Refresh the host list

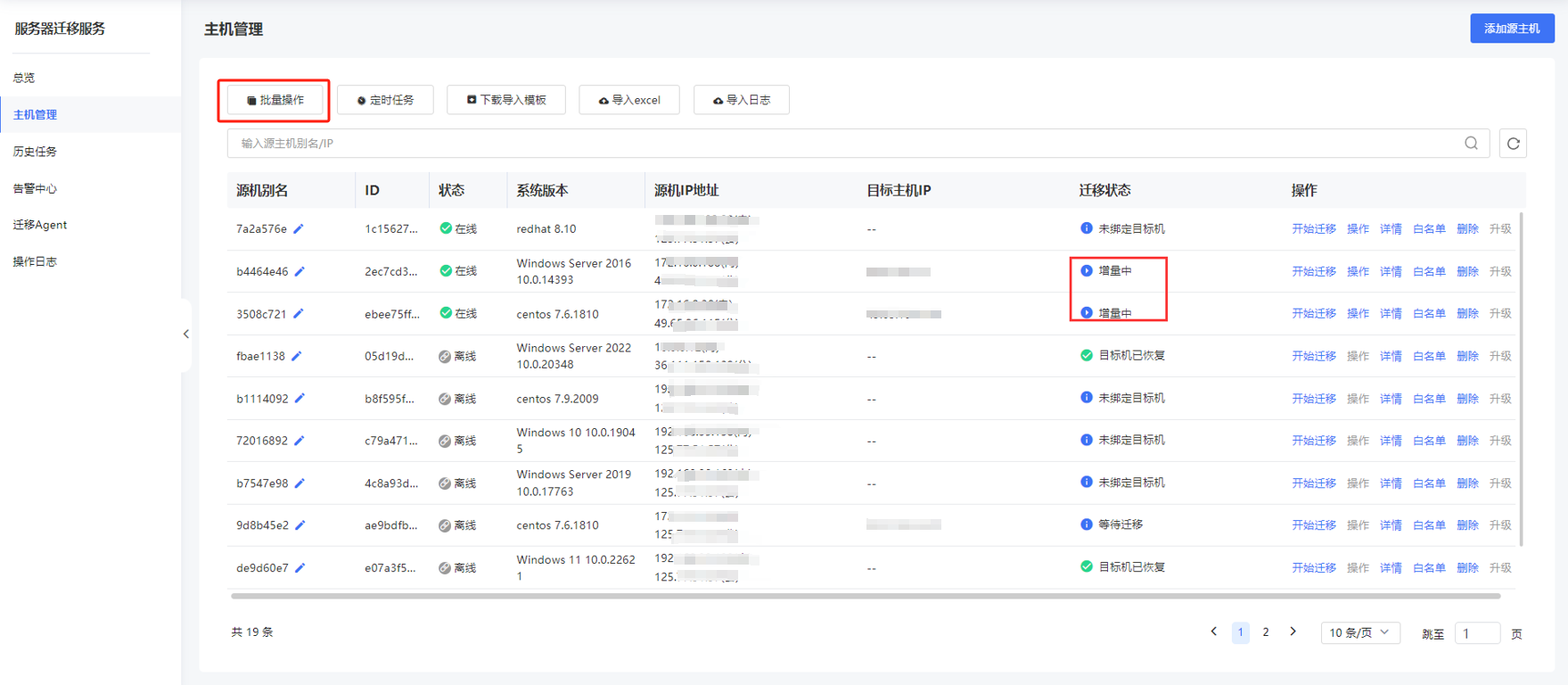click(x=1513, y=144)
